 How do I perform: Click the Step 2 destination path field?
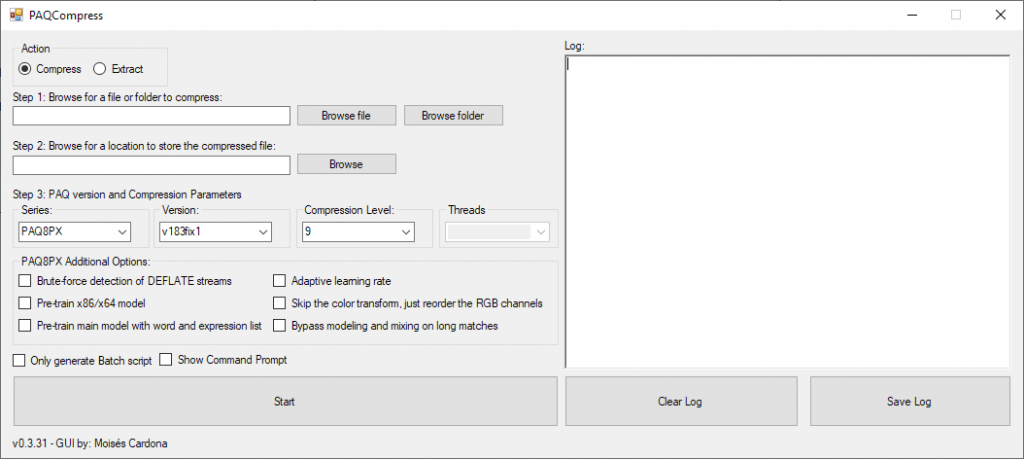click(x=152, y=165)
